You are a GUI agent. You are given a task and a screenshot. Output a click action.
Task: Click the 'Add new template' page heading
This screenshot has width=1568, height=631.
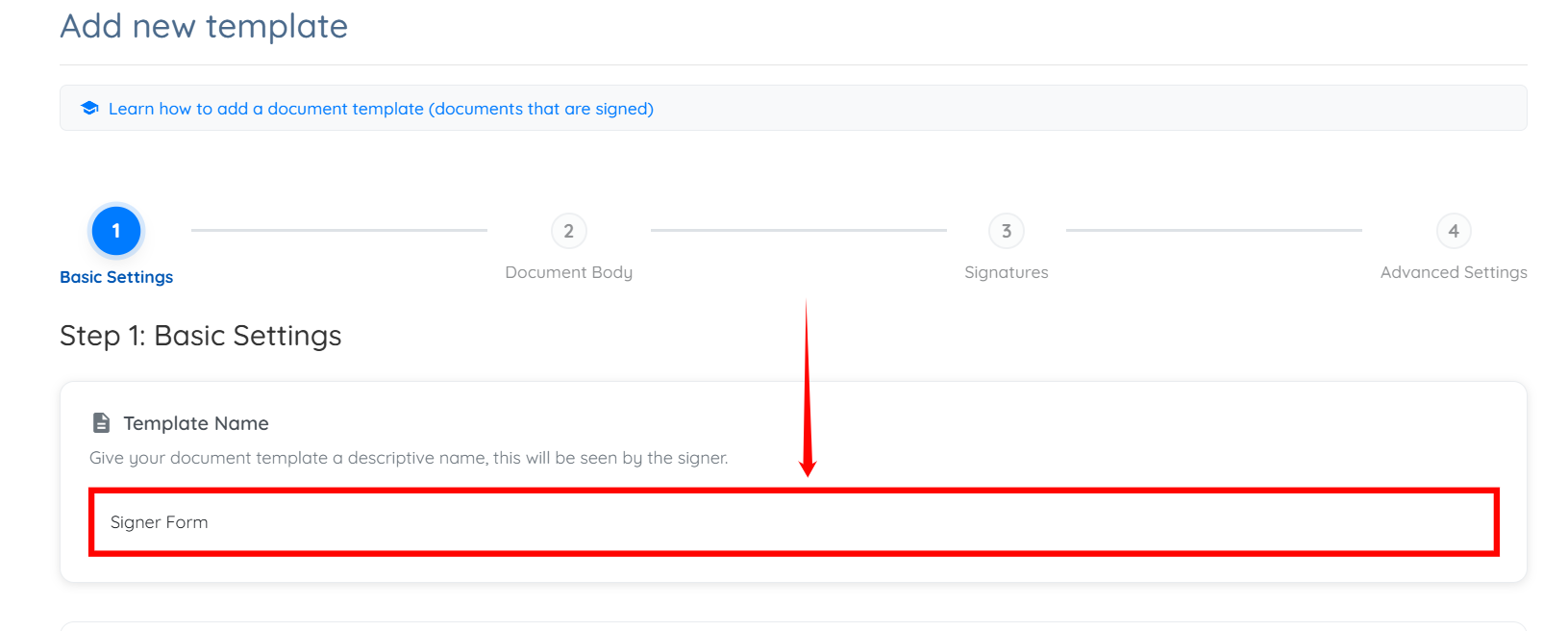204,26
